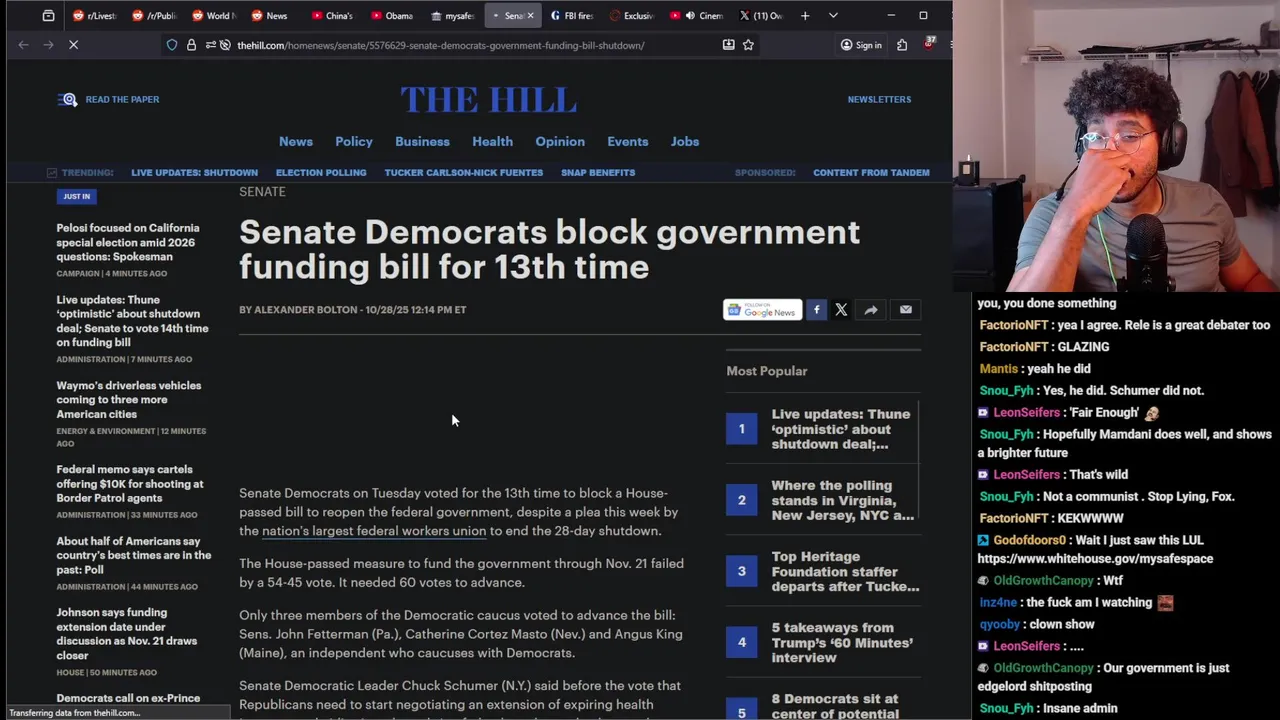Email this article via envelope icon
1280x720 pixels.
coord(906,310)
